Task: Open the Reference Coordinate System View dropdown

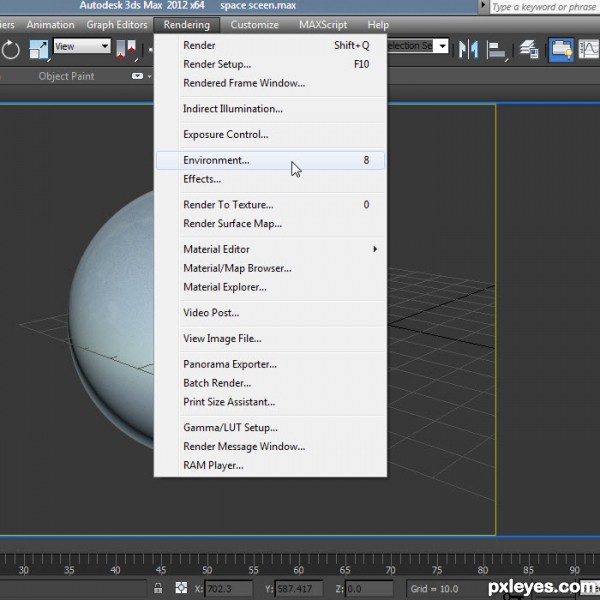Action: [x=82, y=46]
